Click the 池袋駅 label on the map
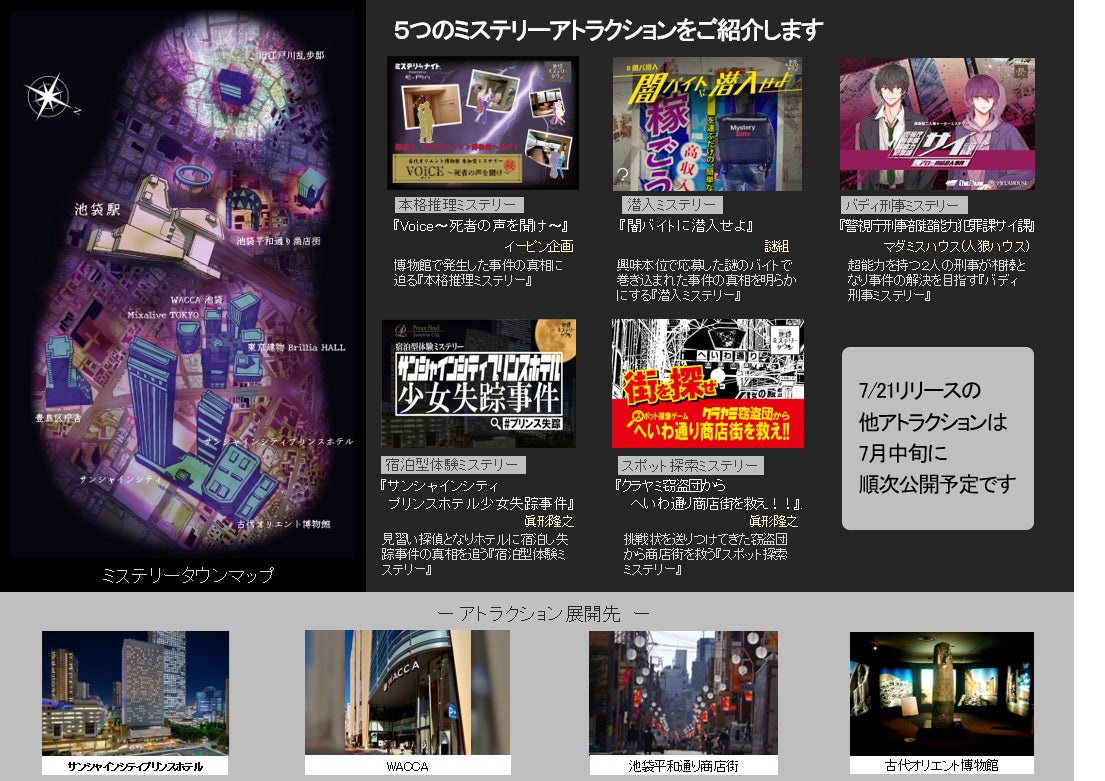 coord(97,209)
